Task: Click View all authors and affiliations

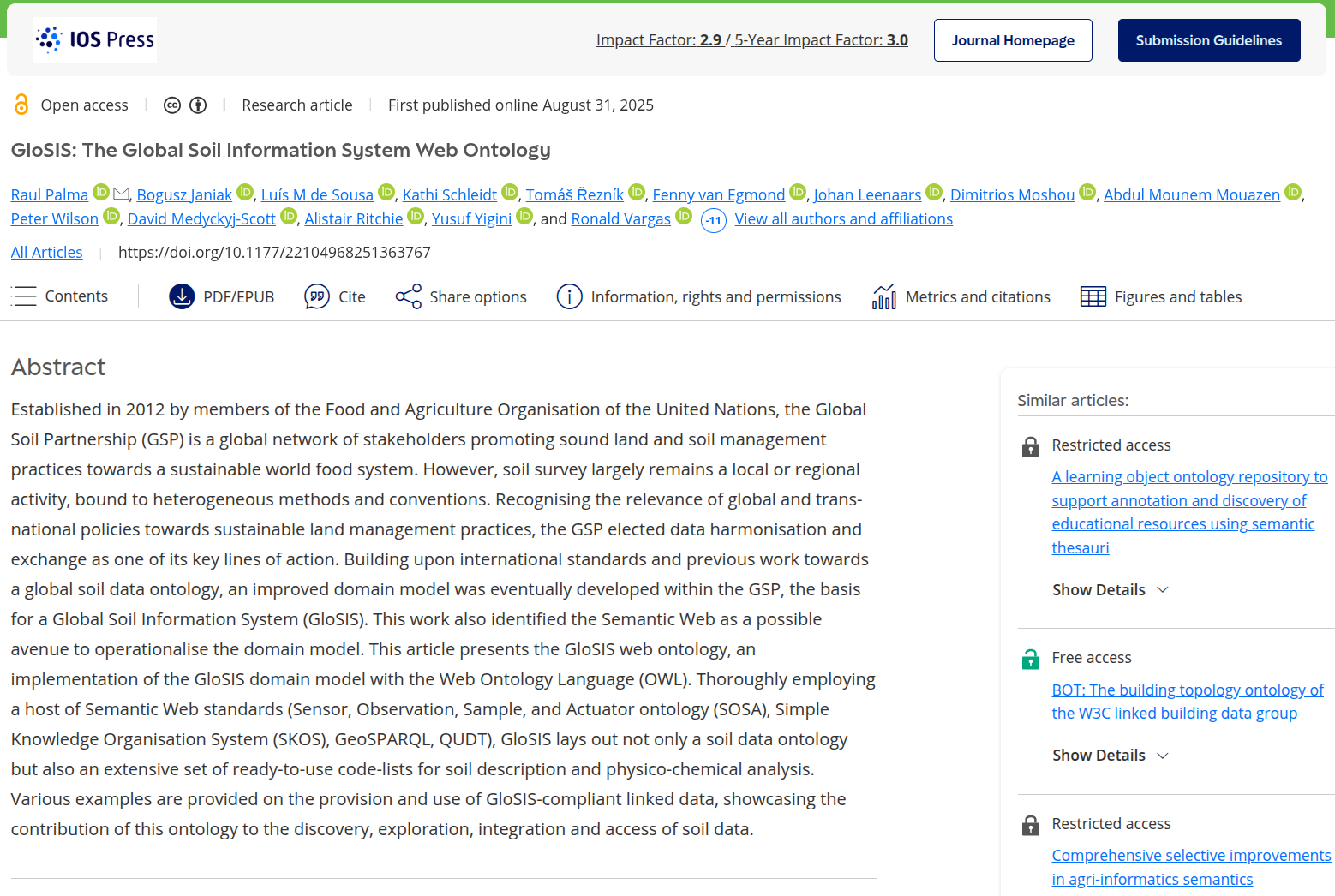Action: pyautogui.click(x=844, y=219)
